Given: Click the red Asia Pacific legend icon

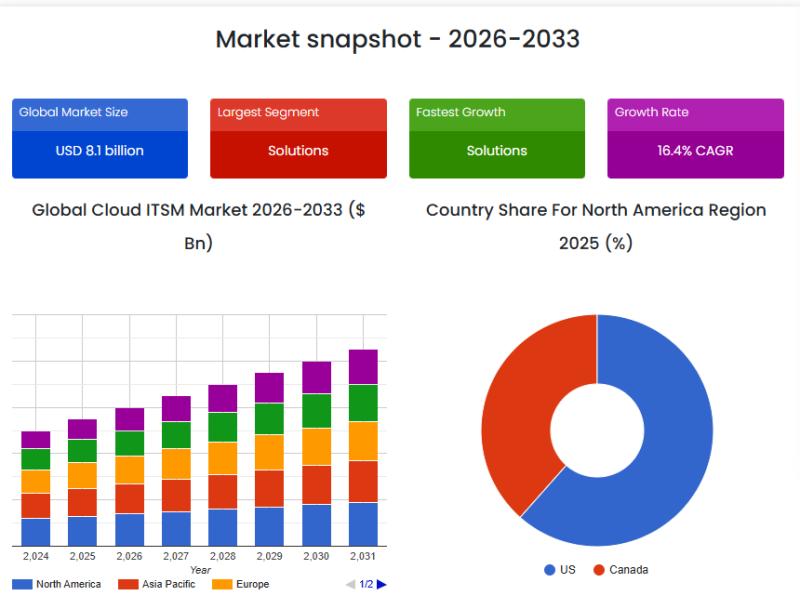Looking at the screenshot, I should pyautogui.click(x=127, y=584).
